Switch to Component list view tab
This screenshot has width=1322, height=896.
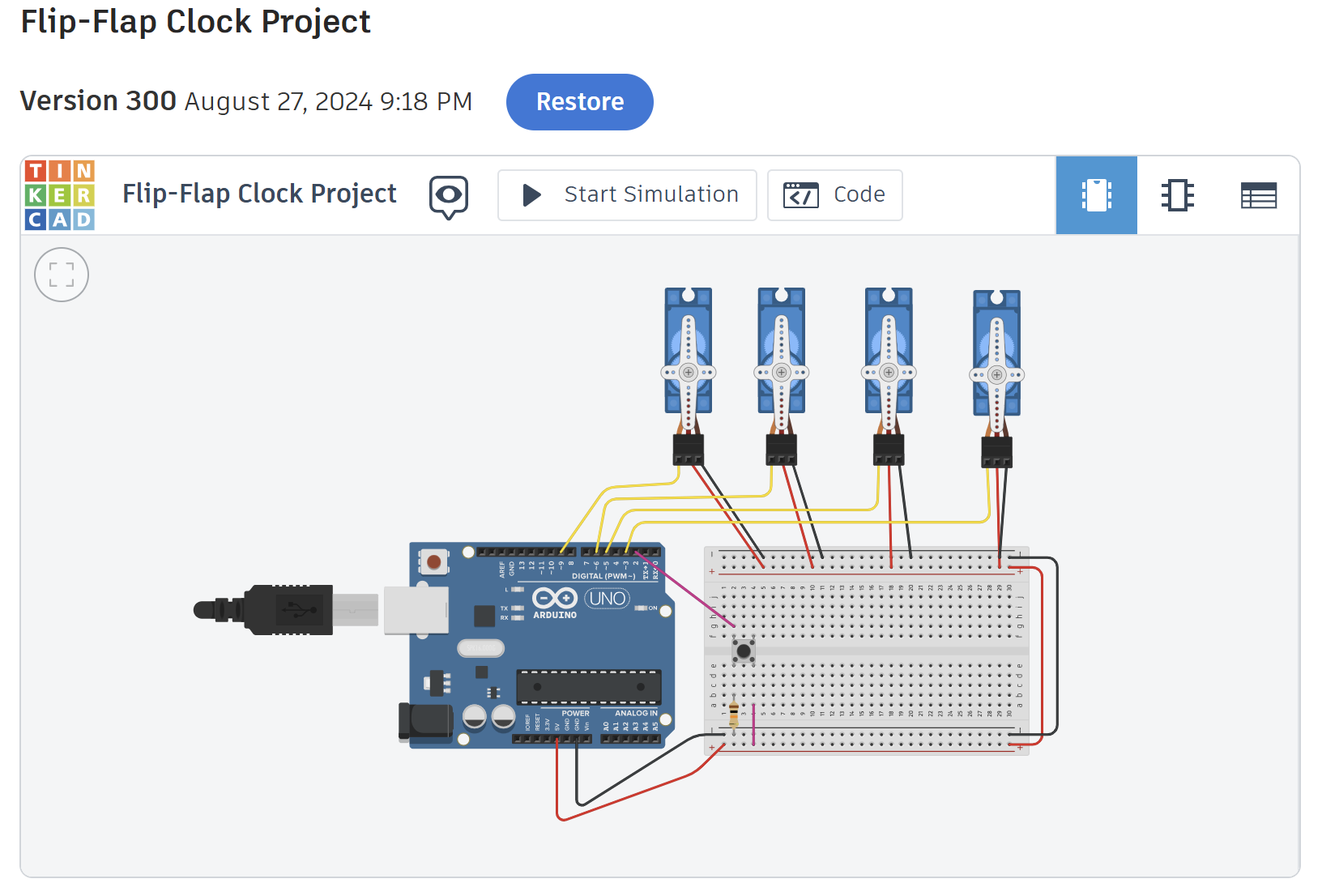click(x=1258, y=195)
